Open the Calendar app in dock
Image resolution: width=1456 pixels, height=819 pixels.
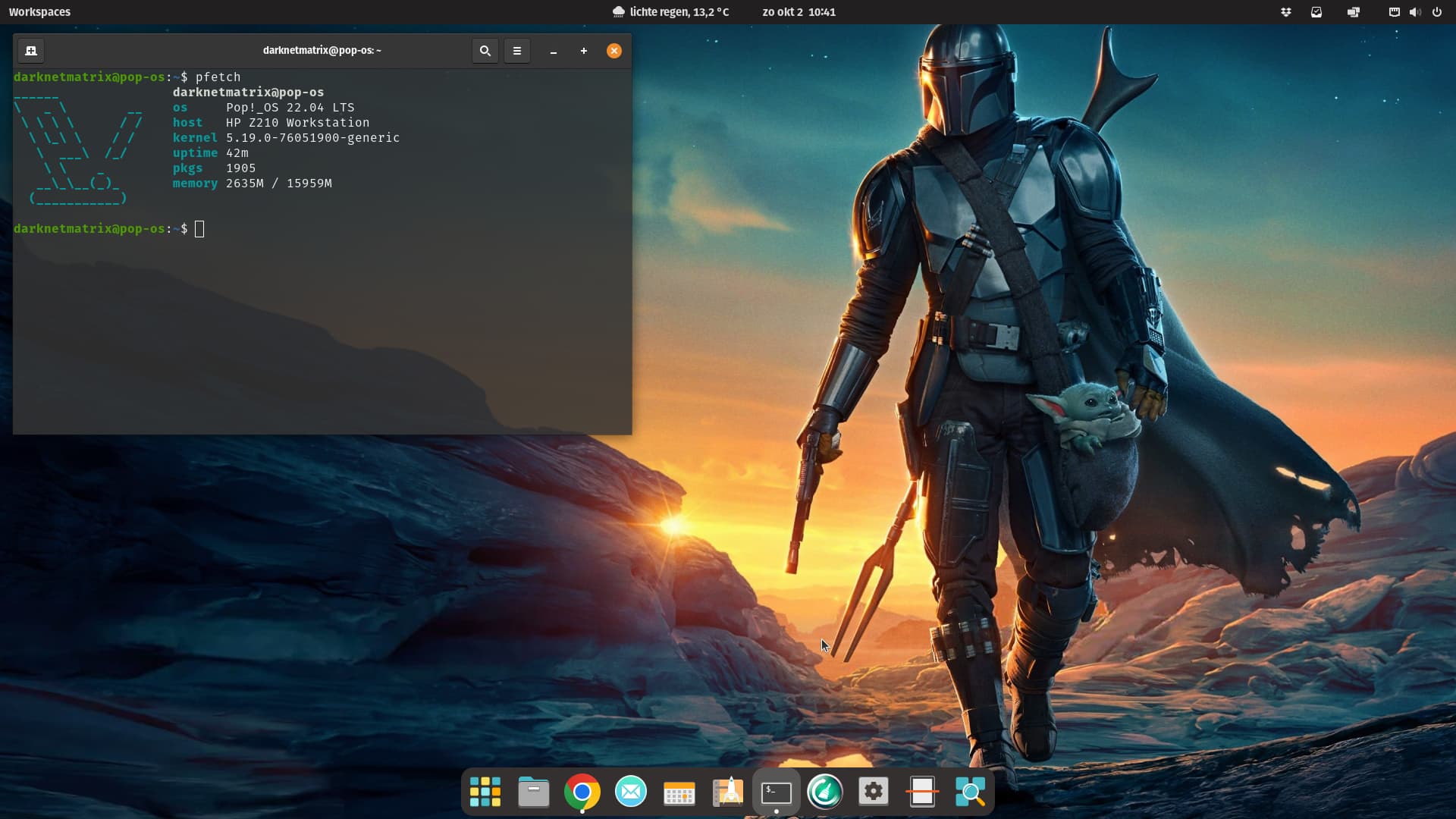(x=679, y=792)
